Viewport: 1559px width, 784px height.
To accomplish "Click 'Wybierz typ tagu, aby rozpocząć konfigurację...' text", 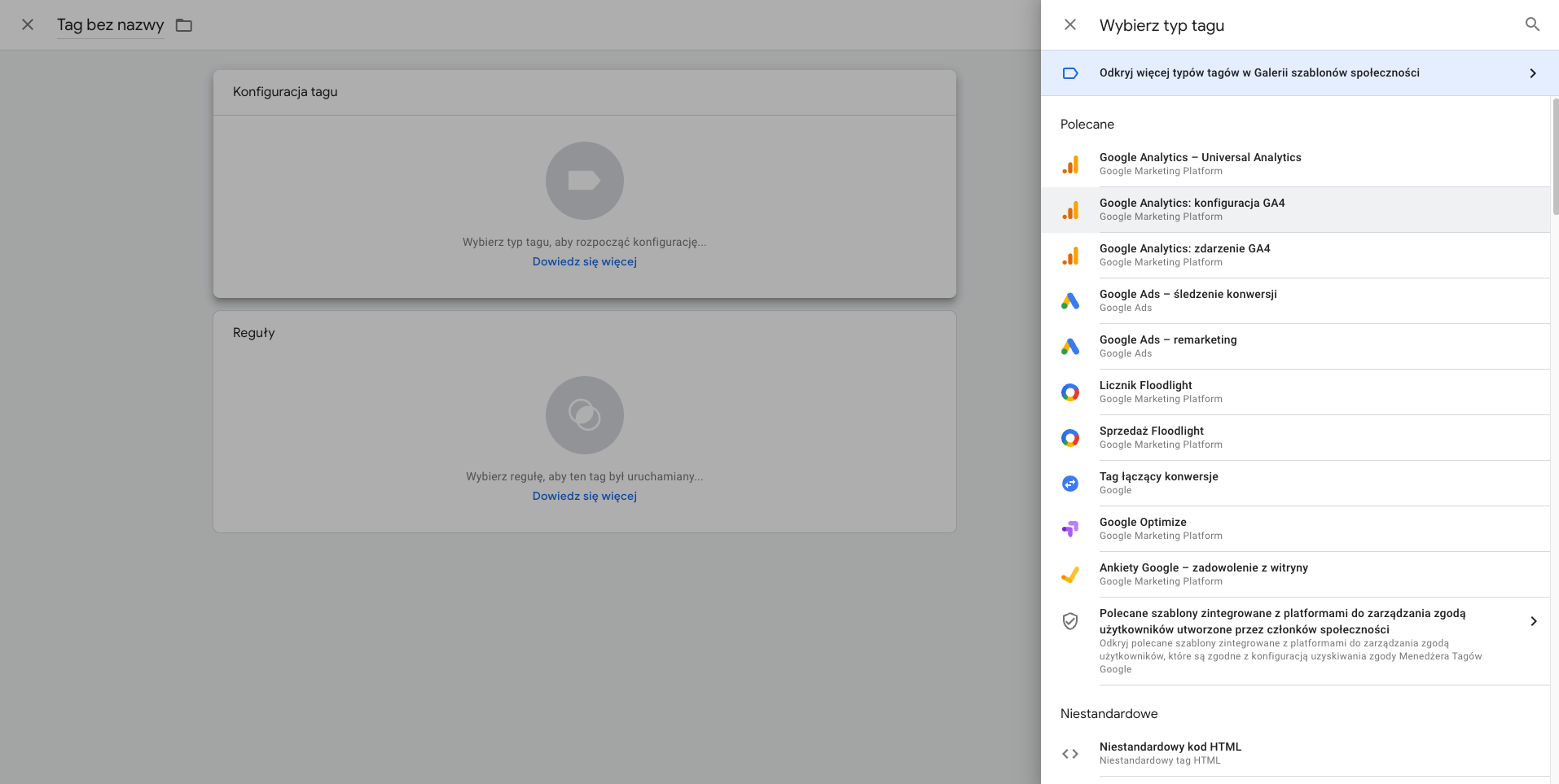I will click(585, 242).
